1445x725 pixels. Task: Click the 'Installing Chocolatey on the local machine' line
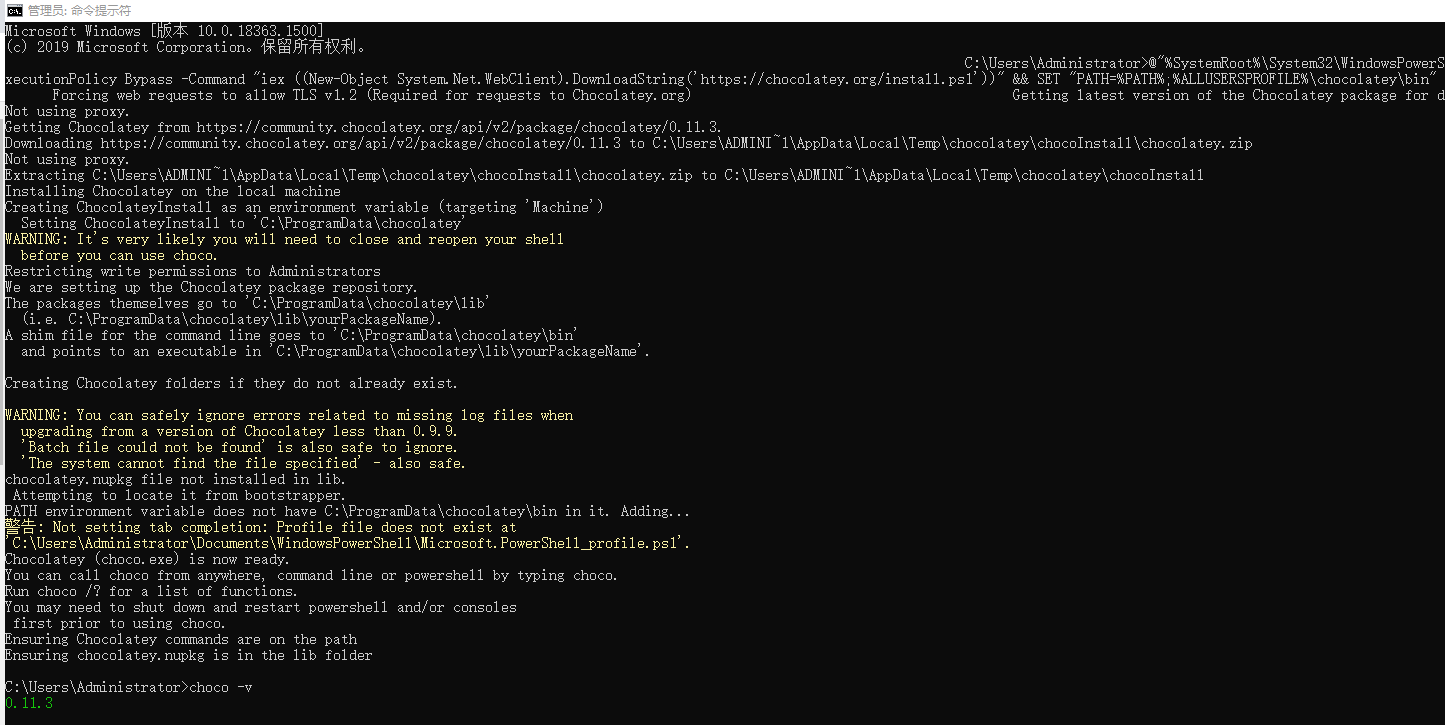172,191
